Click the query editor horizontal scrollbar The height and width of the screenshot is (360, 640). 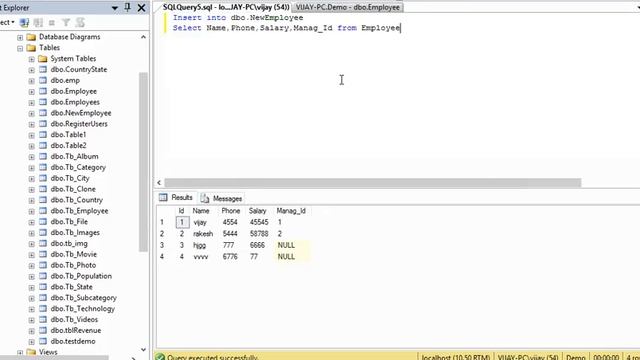tap(372, 182)
